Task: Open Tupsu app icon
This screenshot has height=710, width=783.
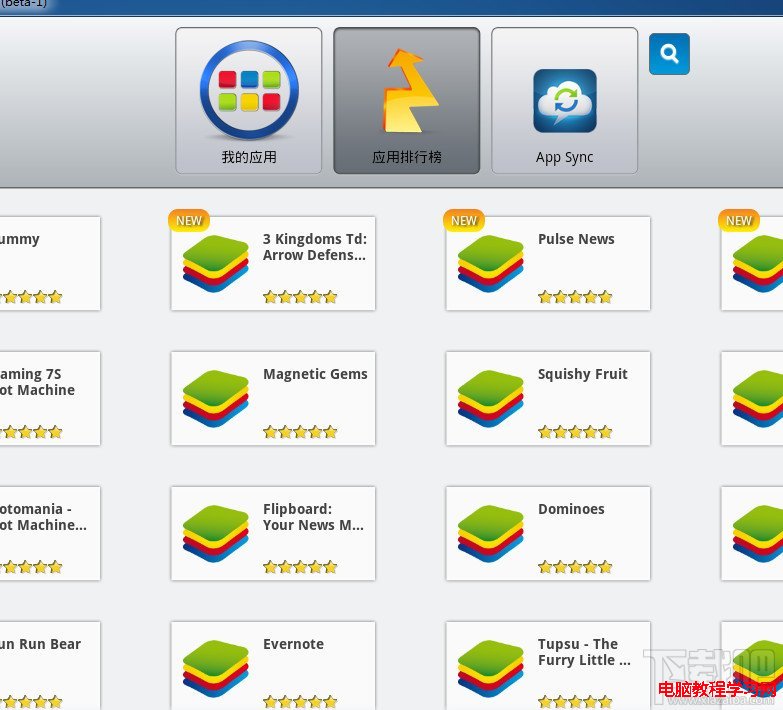Action: [491, 668]
